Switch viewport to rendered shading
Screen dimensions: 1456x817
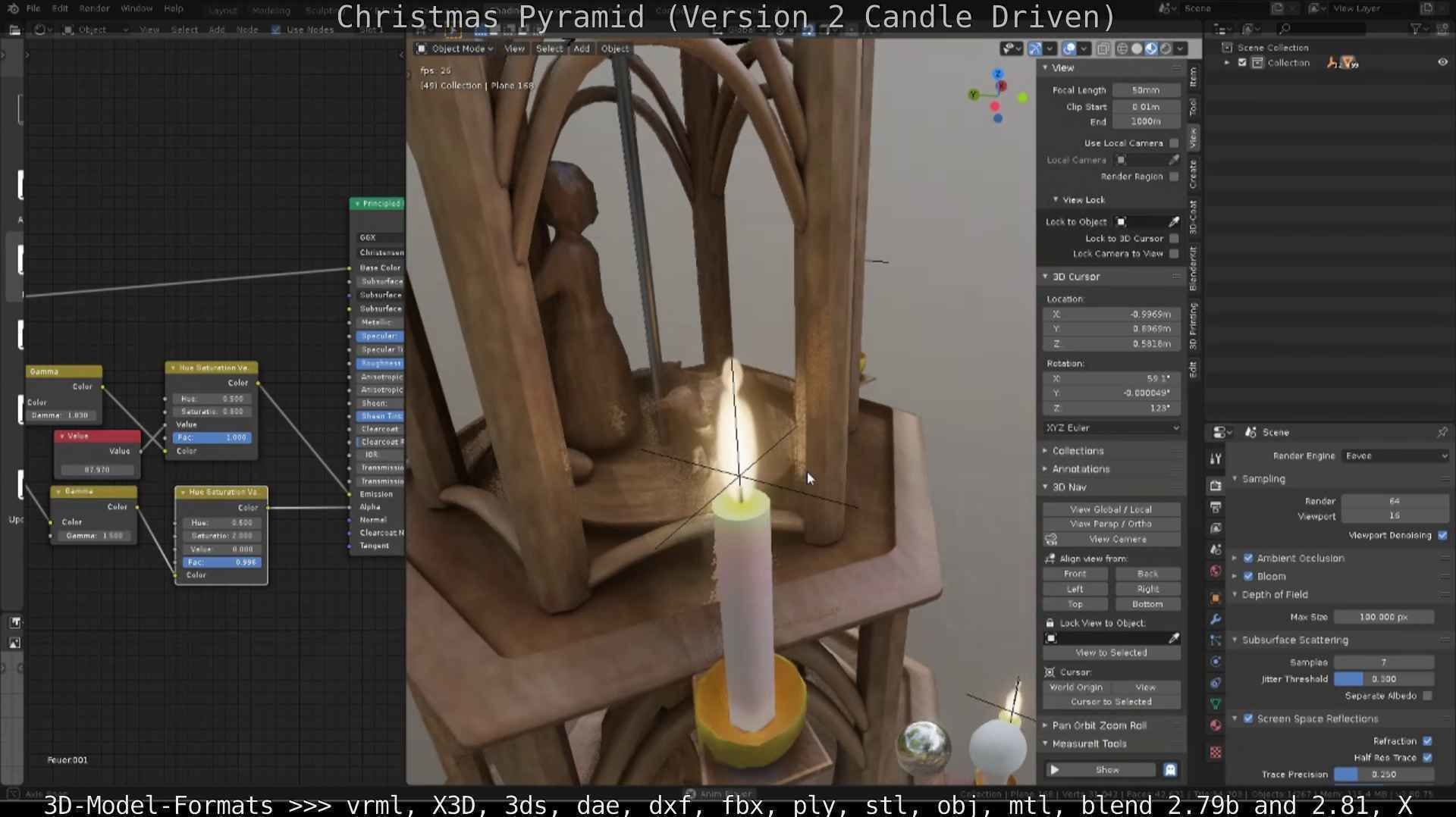(1166, 49)
